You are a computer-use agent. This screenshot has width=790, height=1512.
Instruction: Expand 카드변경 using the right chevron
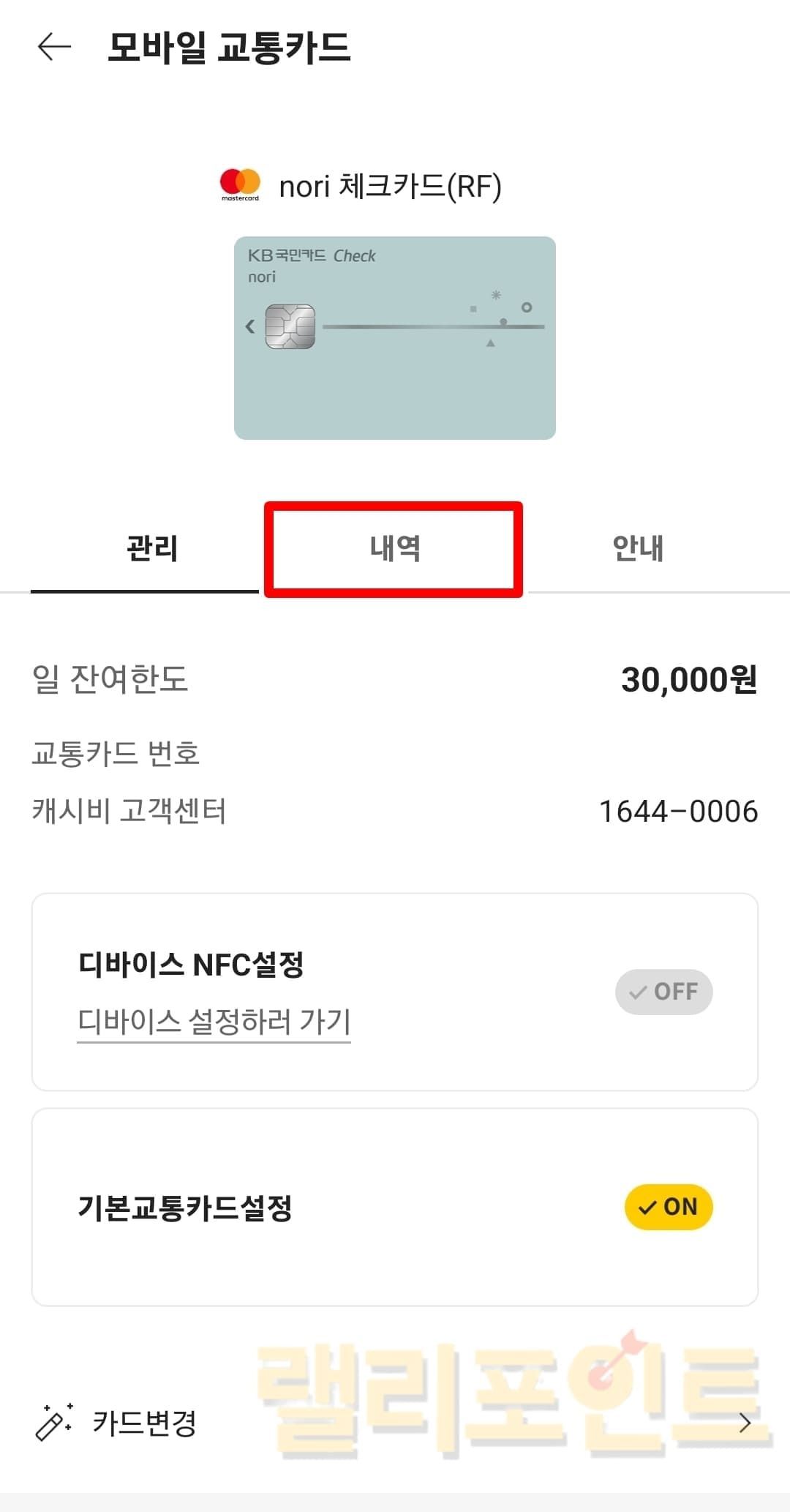click(745, 1423)
